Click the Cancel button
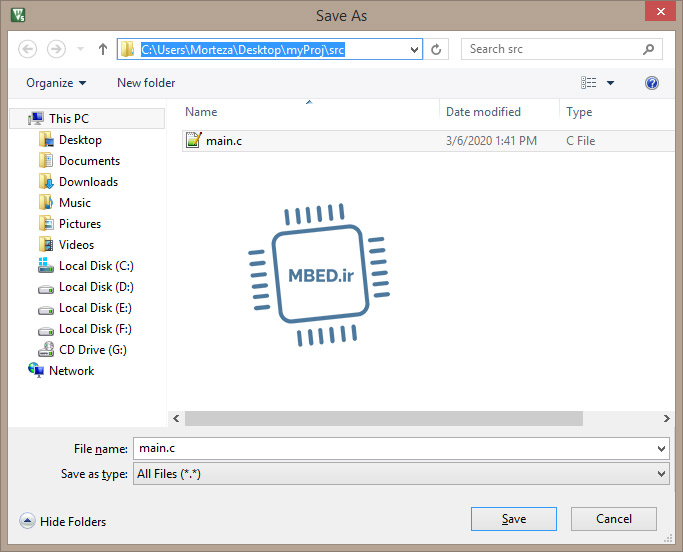The height and width of the screenshot is (552, 683). point(614,519)
